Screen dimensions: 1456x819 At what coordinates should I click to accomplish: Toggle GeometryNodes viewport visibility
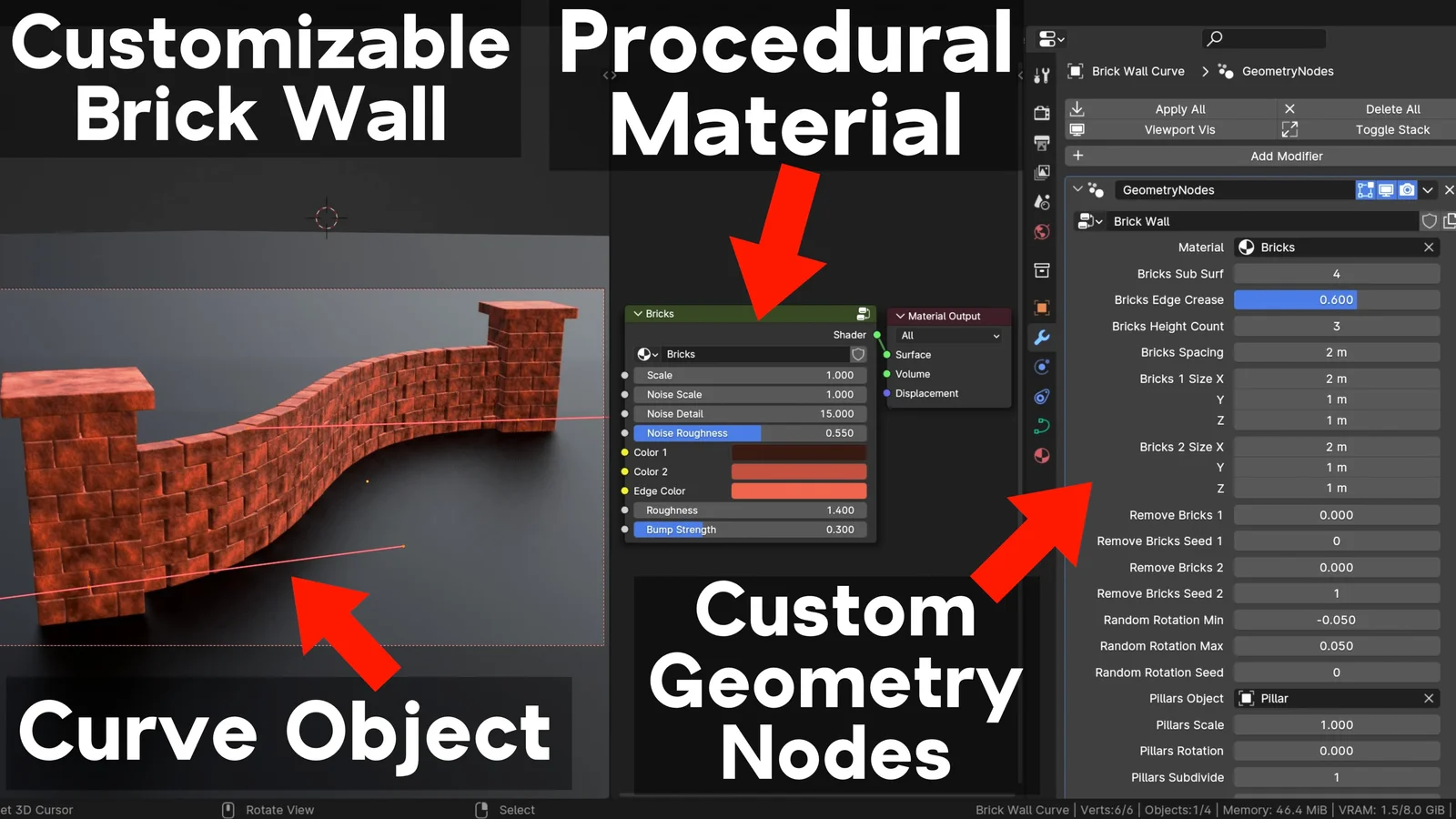coord(1386,190)
